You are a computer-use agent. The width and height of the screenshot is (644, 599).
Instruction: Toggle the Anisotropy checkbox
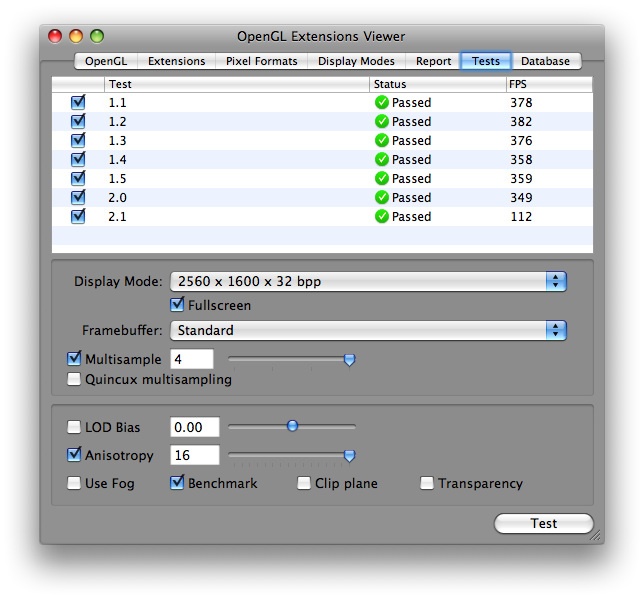(74, 455)
